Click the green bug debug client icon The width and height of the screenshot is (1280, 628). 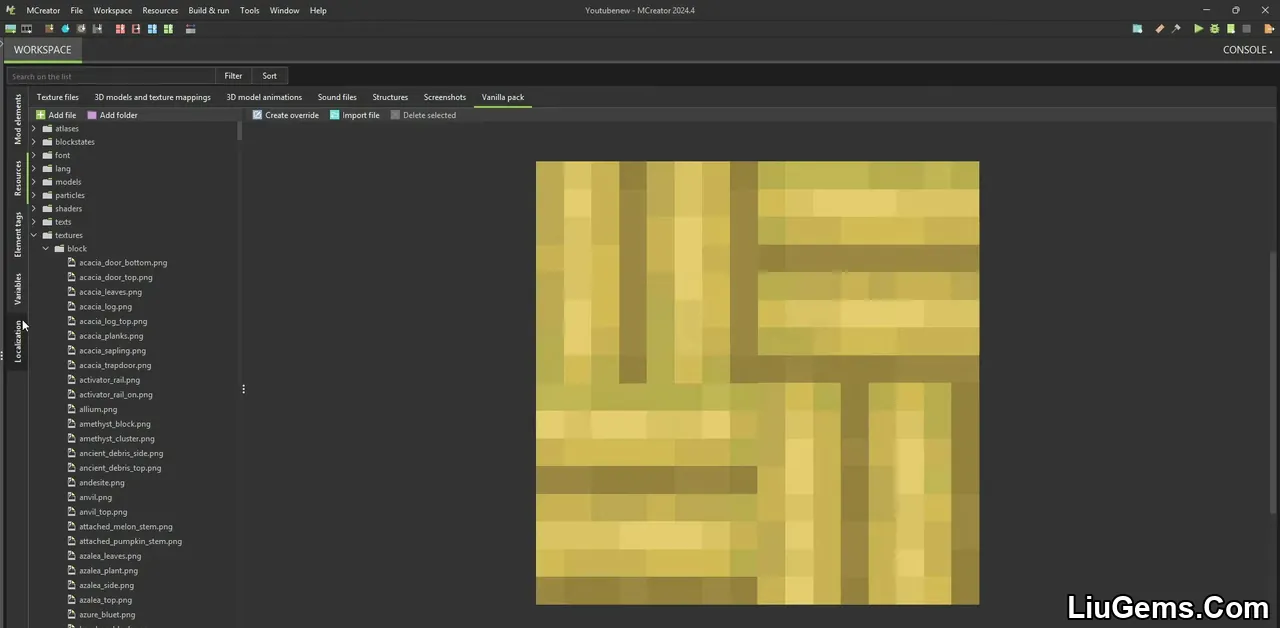pos(1214,29)
